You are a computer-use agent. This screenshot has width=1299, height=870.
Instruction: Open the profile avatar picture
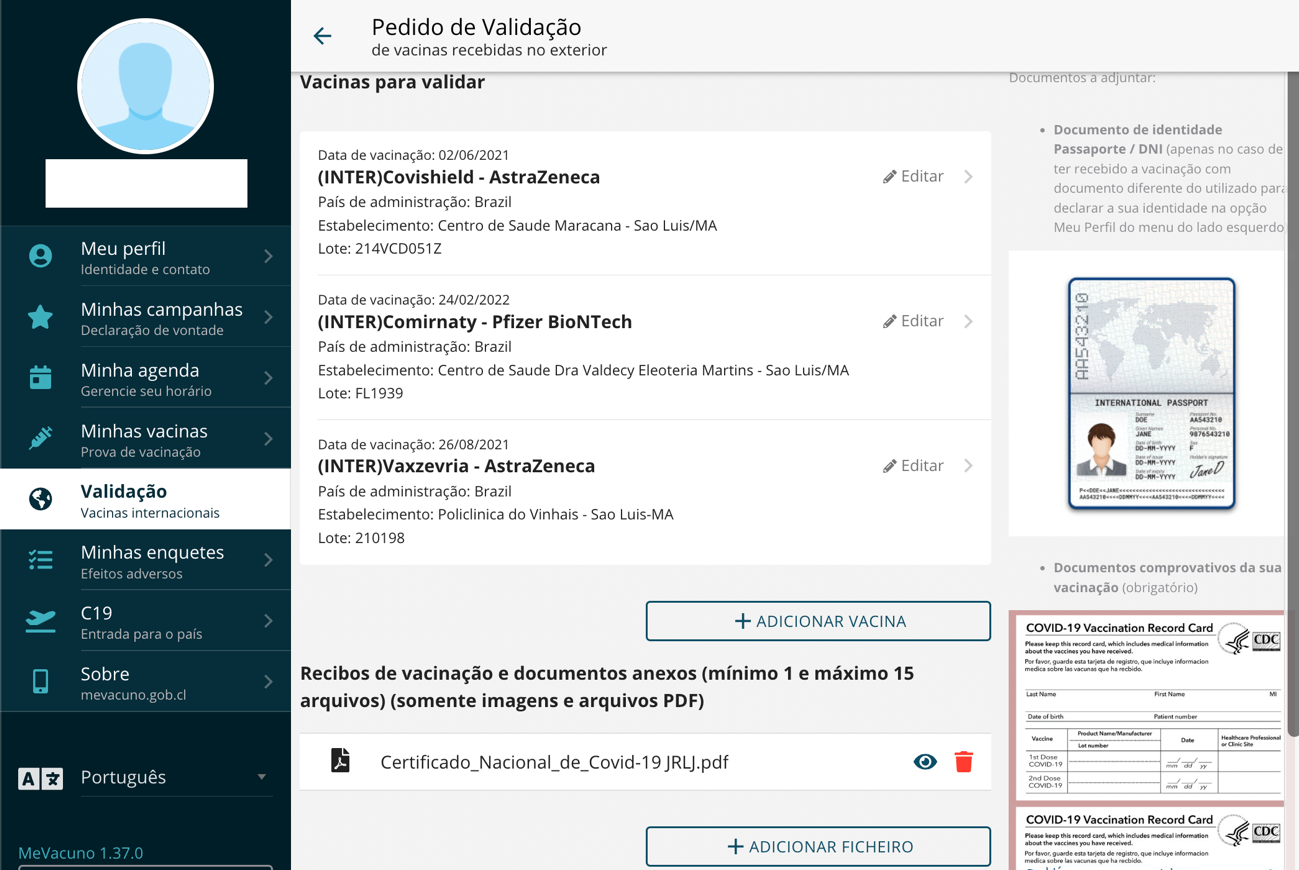click(146, 86)
